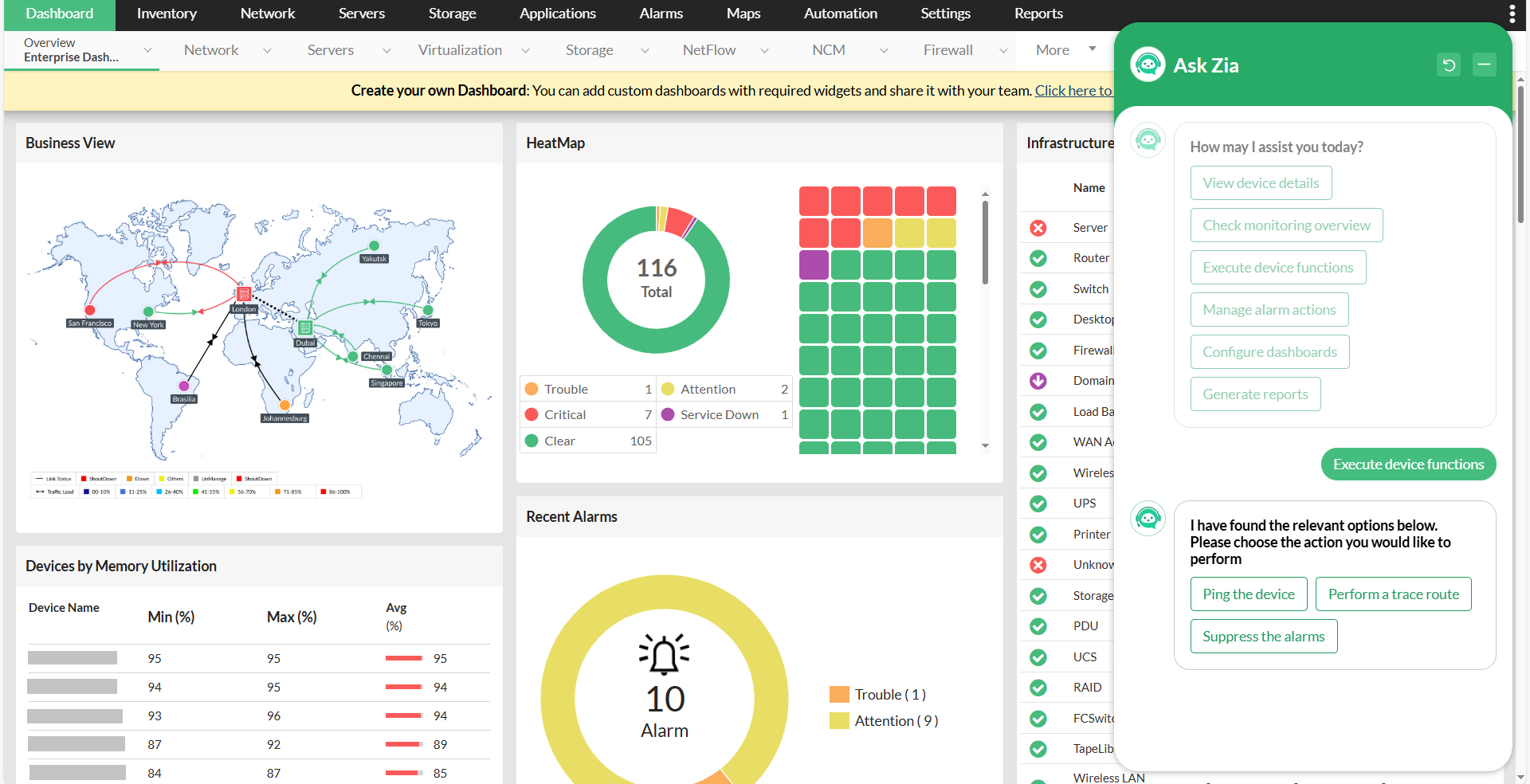Expand the Virtualization dropdown in the dashboard bar

[x=526, y=50]
